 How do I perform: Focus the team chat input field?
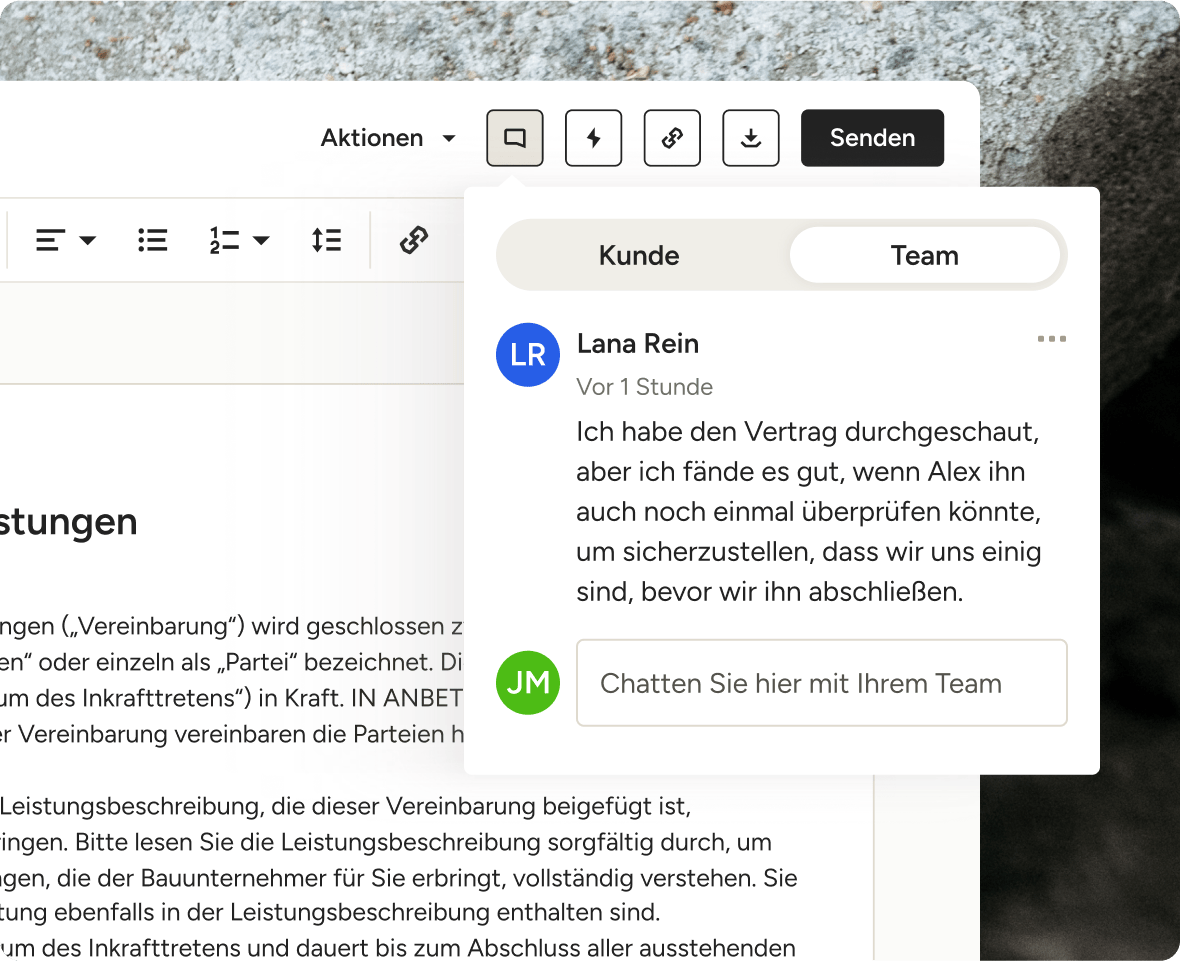click(821, 683)
